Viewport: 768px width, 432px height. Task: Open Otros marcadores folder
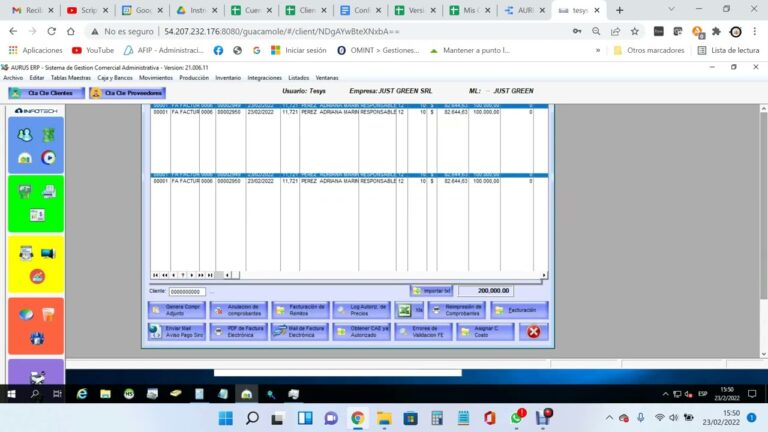point(649,50)
